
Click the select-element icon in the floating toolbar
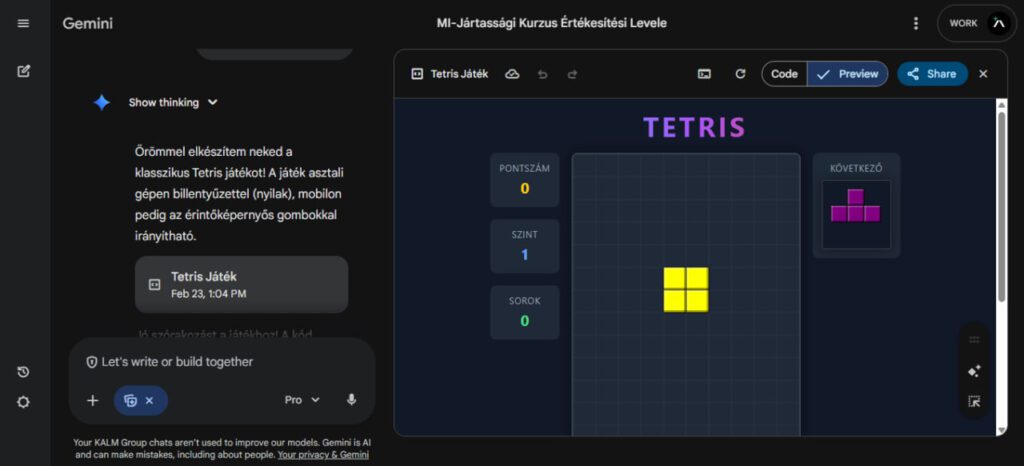974,402
